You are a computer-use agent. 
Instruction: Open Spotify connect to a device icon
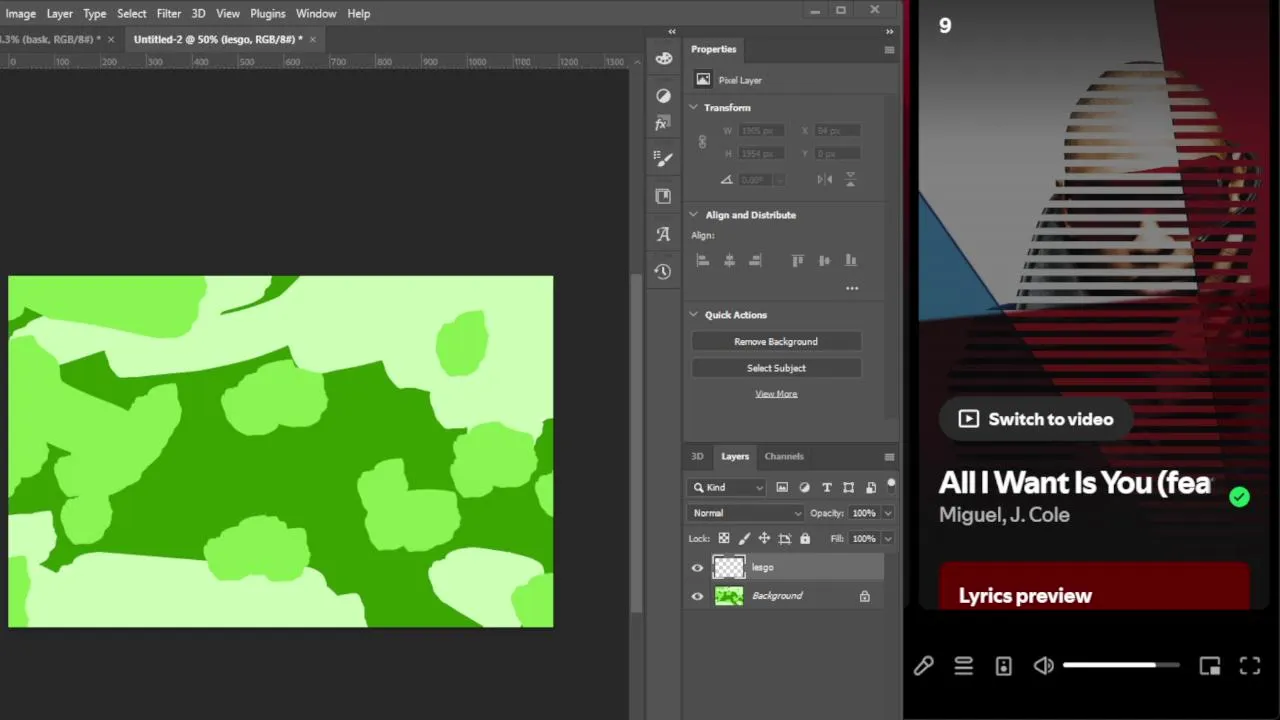point(1004,666)
